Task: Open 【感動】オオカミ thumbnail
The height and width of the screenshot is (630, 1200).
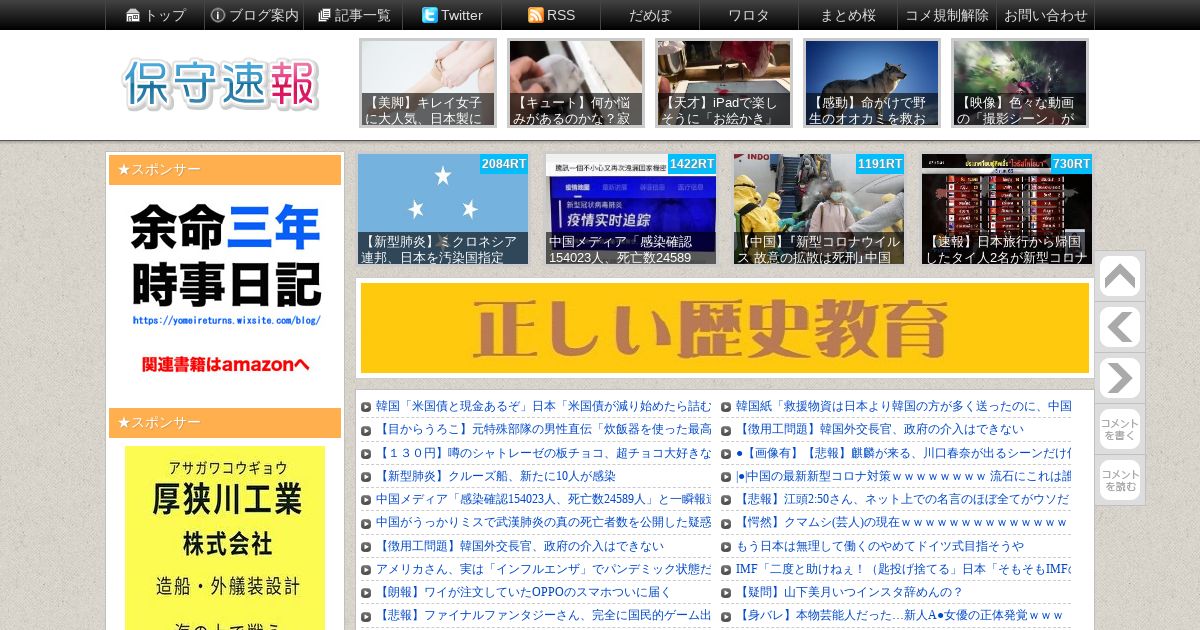Action: pyautogui.click(x=872, y=83)
